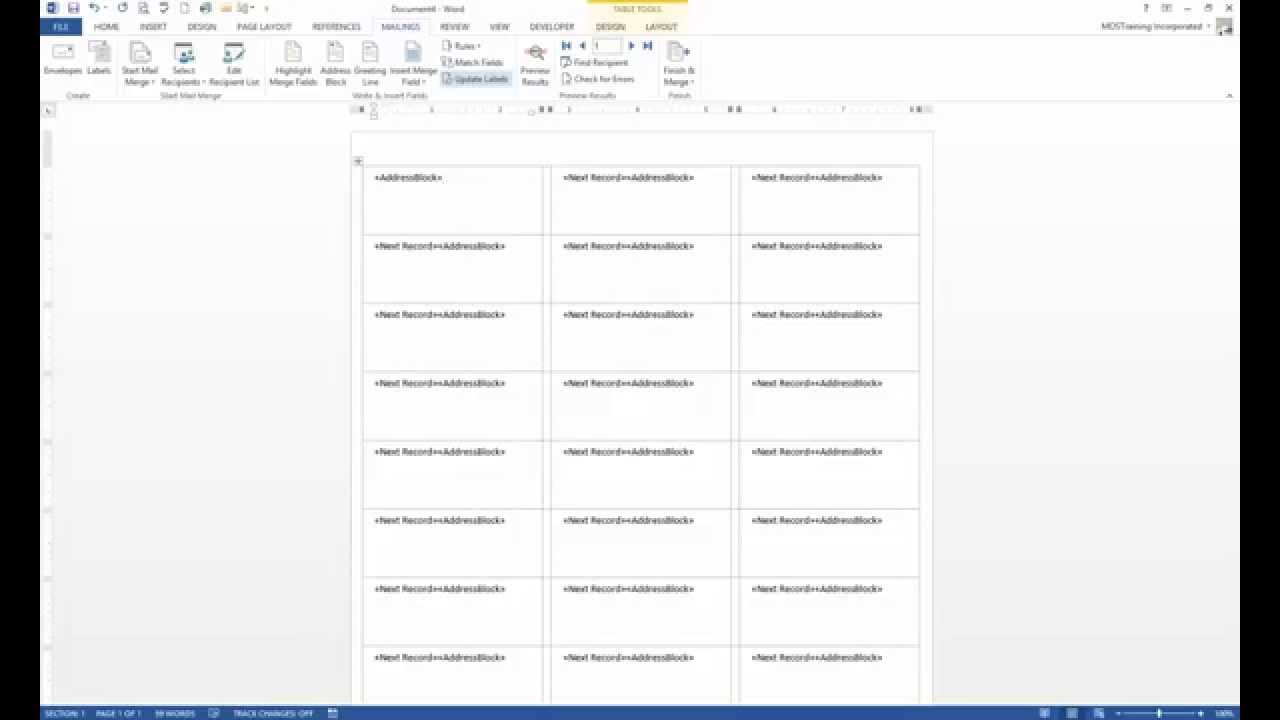Collapse the ribbon with the chevron
The height and width of the screenshot is (720, 1280).
[x=1229, y=96]
